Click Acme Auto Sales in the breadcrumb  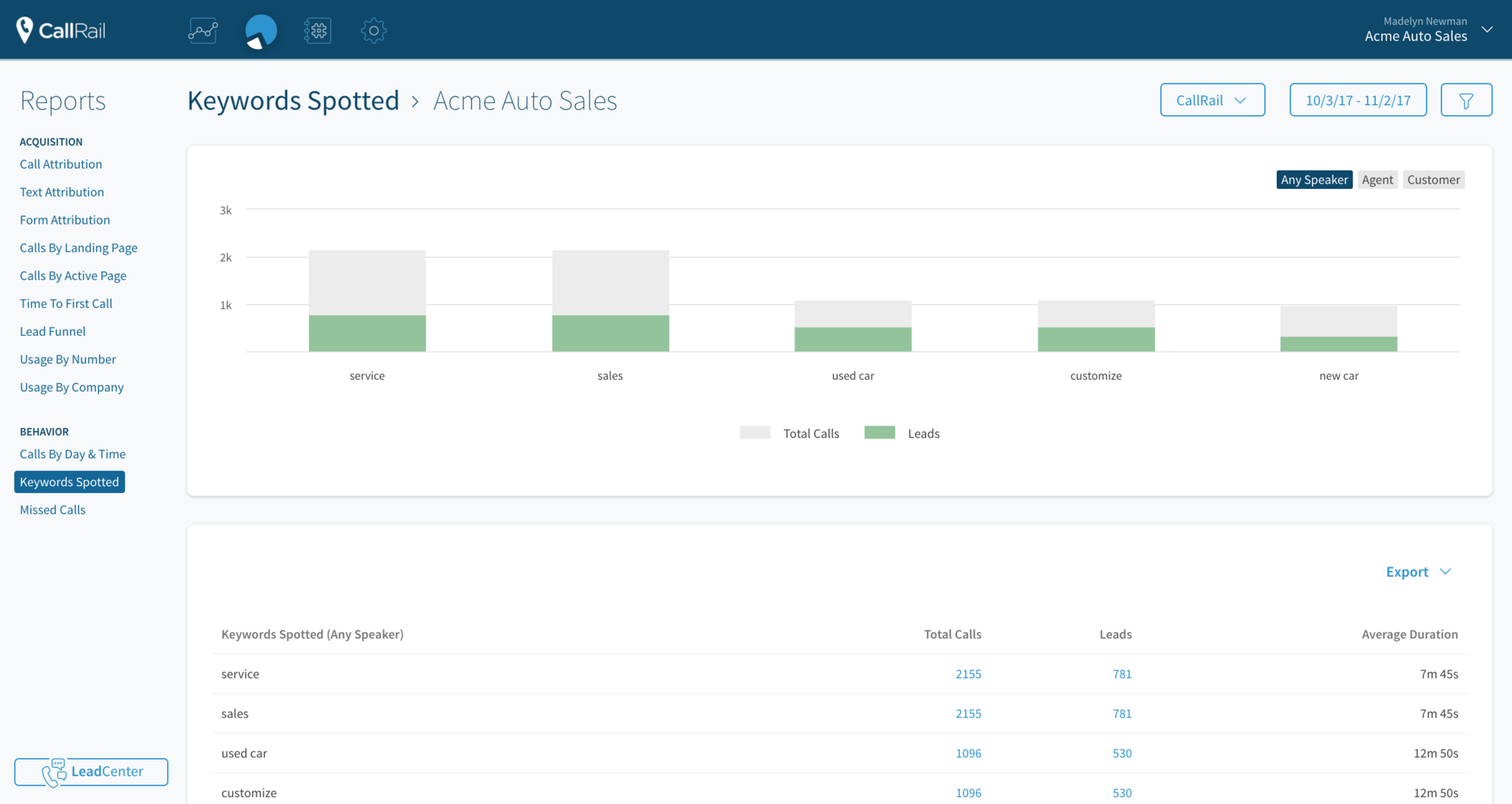pos(525,101)
